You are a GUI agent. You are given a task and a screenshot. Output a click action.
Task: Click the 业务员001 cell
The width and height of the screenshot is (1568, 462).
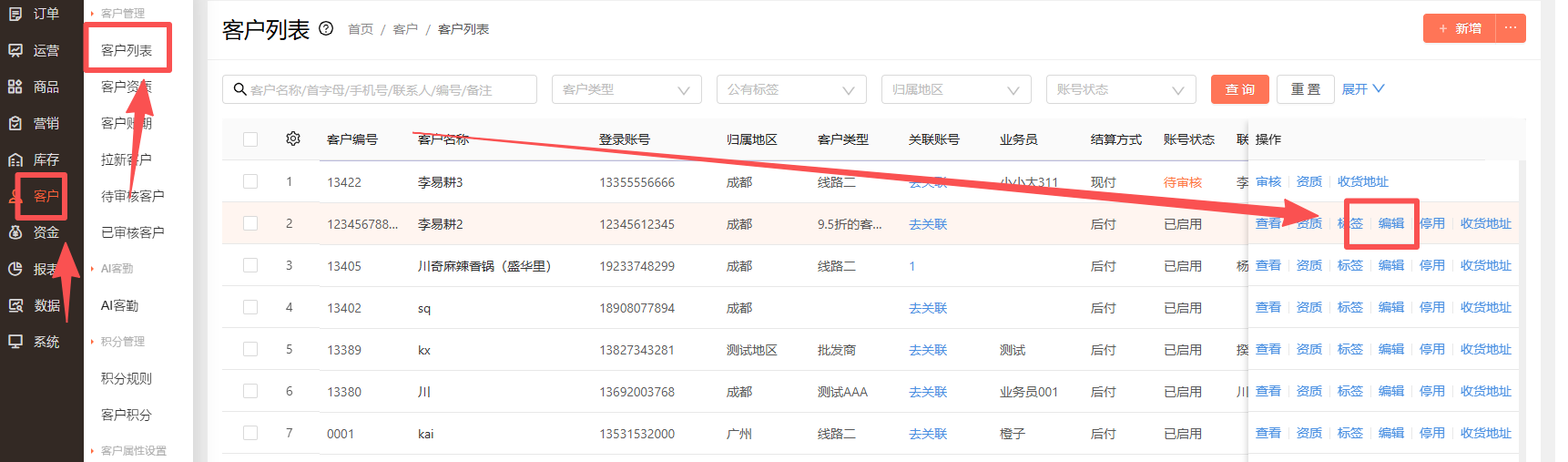[x=1029, y=392]
